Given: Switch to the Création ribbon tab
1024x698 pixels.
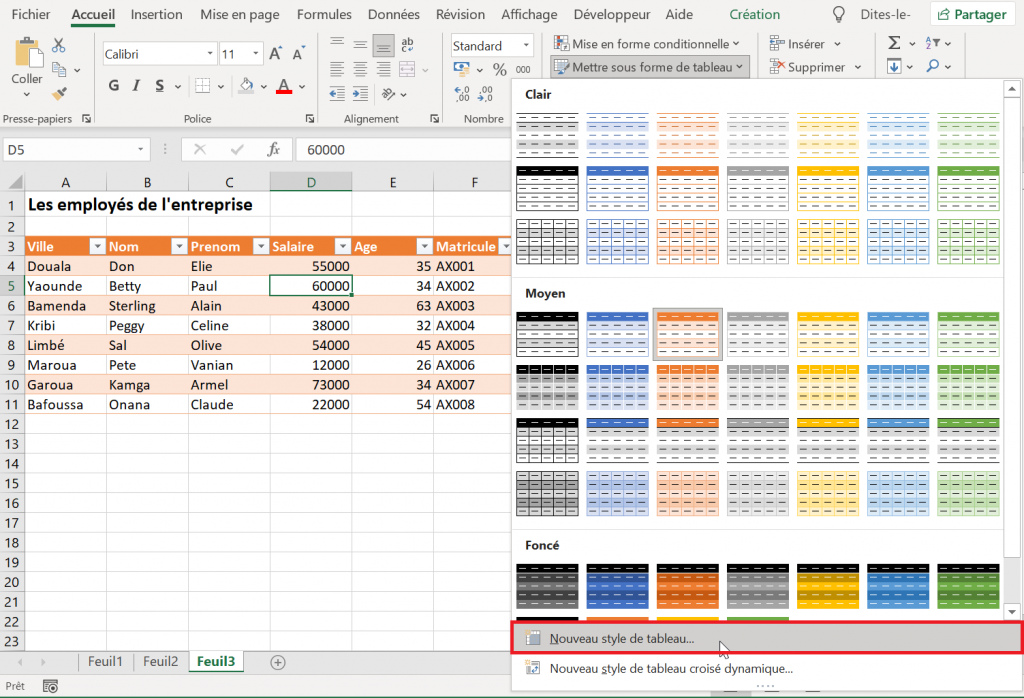Looking at the screenshot, I should pyautogui.click(x=754, y=14).
